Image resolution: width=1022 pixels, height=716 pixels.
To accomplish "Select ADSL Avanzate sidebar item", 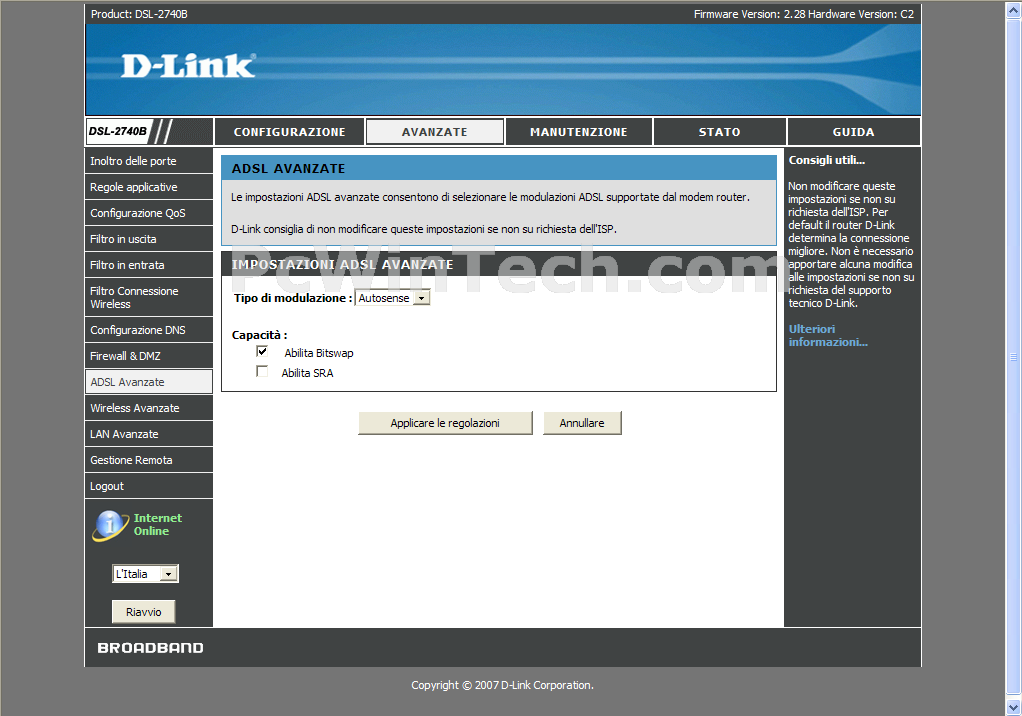I will coord(149,382).
